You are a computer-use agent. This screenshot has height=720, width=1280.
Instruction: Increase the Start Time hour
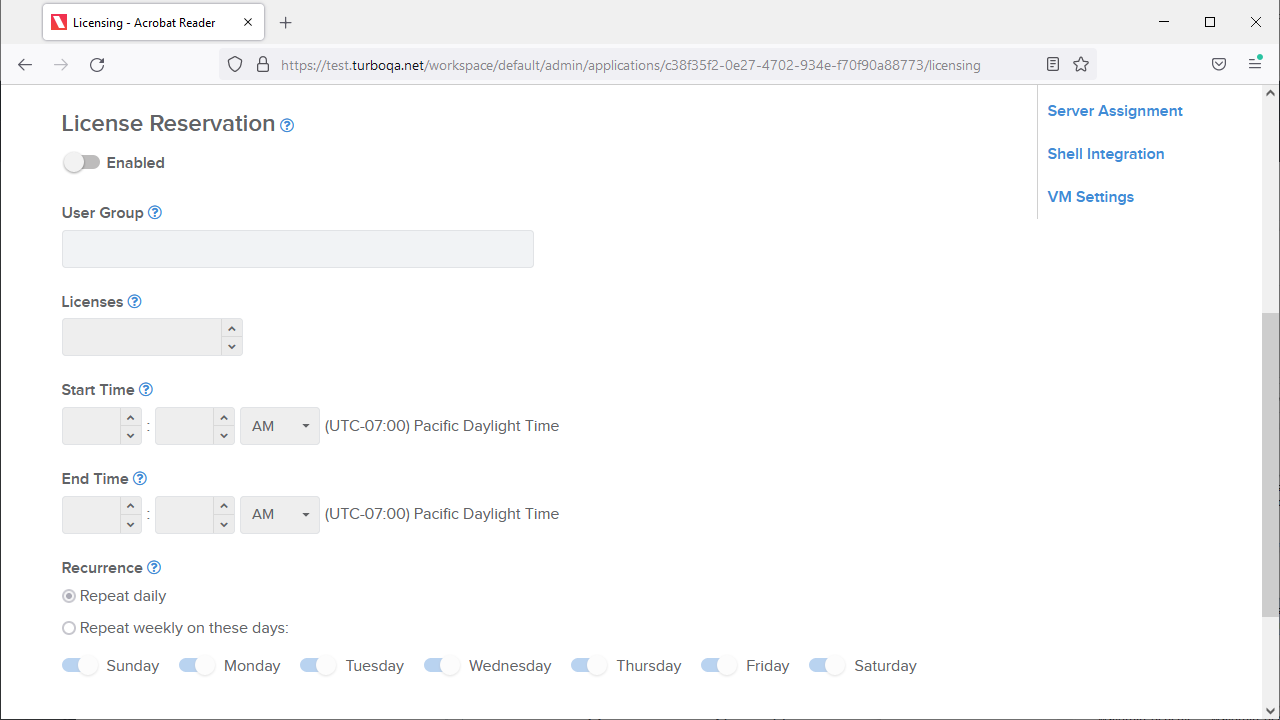(131, 417)
